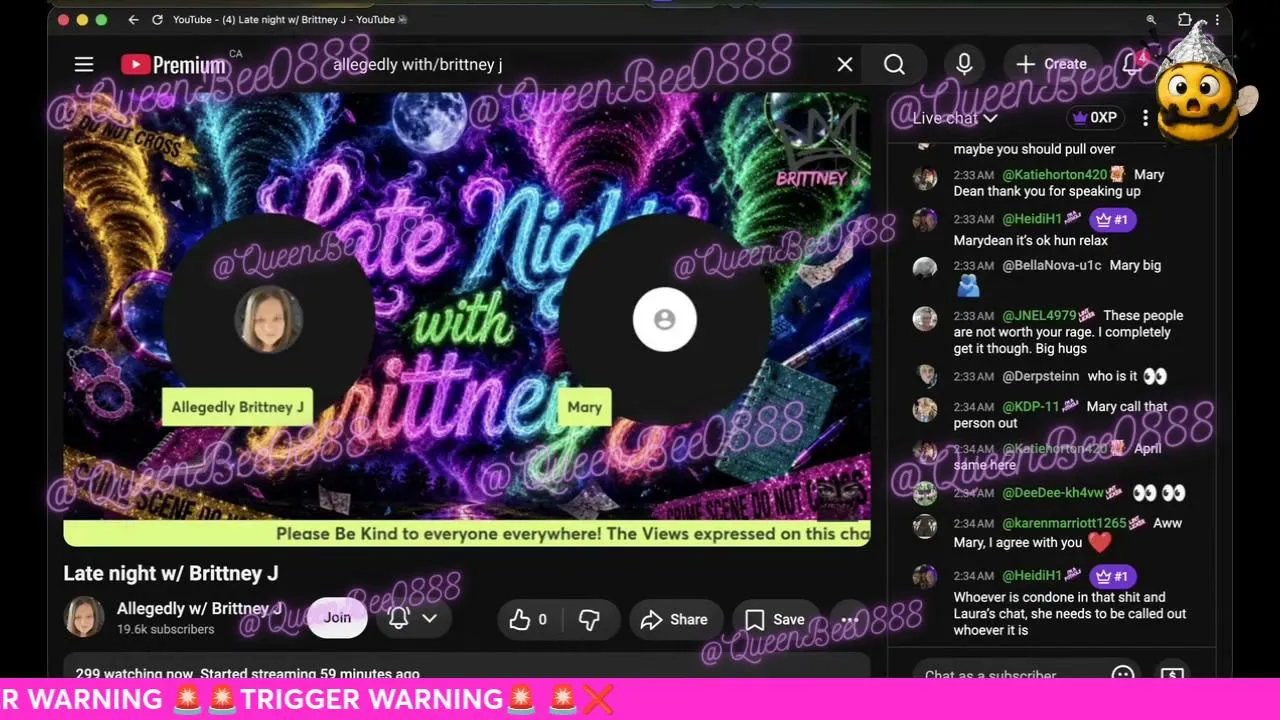Open the channel avatar below the video
1280x720 pixels.
coord(84,617)
